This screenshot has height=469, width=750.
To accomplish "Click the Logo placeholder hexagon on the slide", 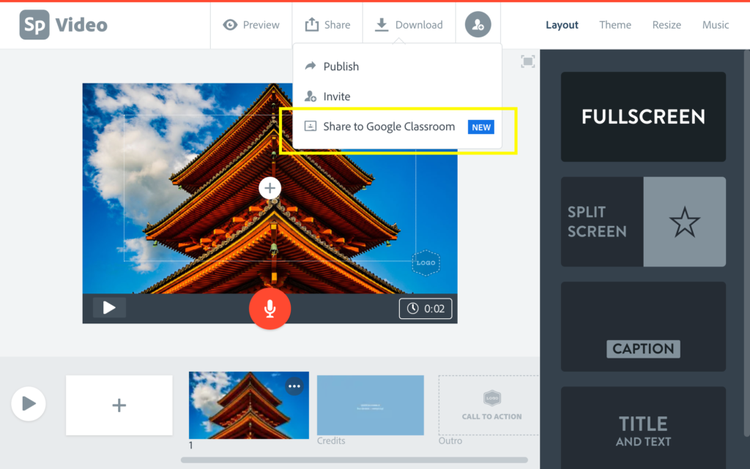I will pyautogui.click(x=426, y=263).
